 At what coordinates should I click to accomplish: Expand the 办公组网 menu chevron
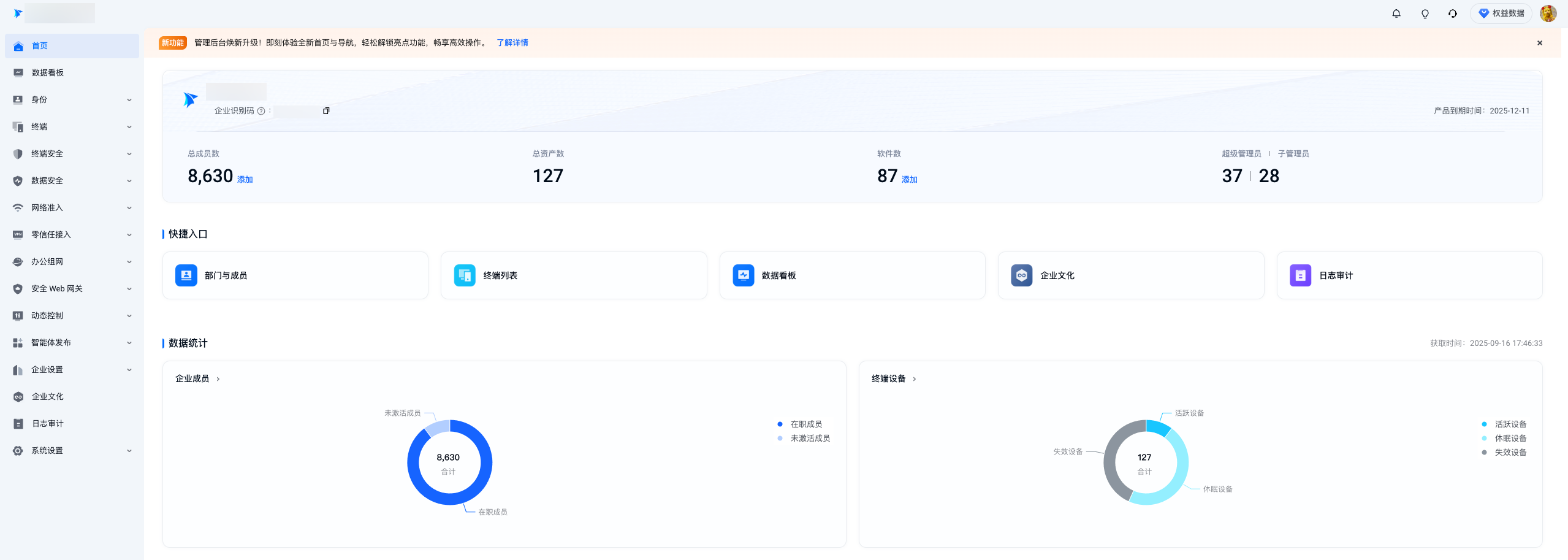(x=129, y=262)
